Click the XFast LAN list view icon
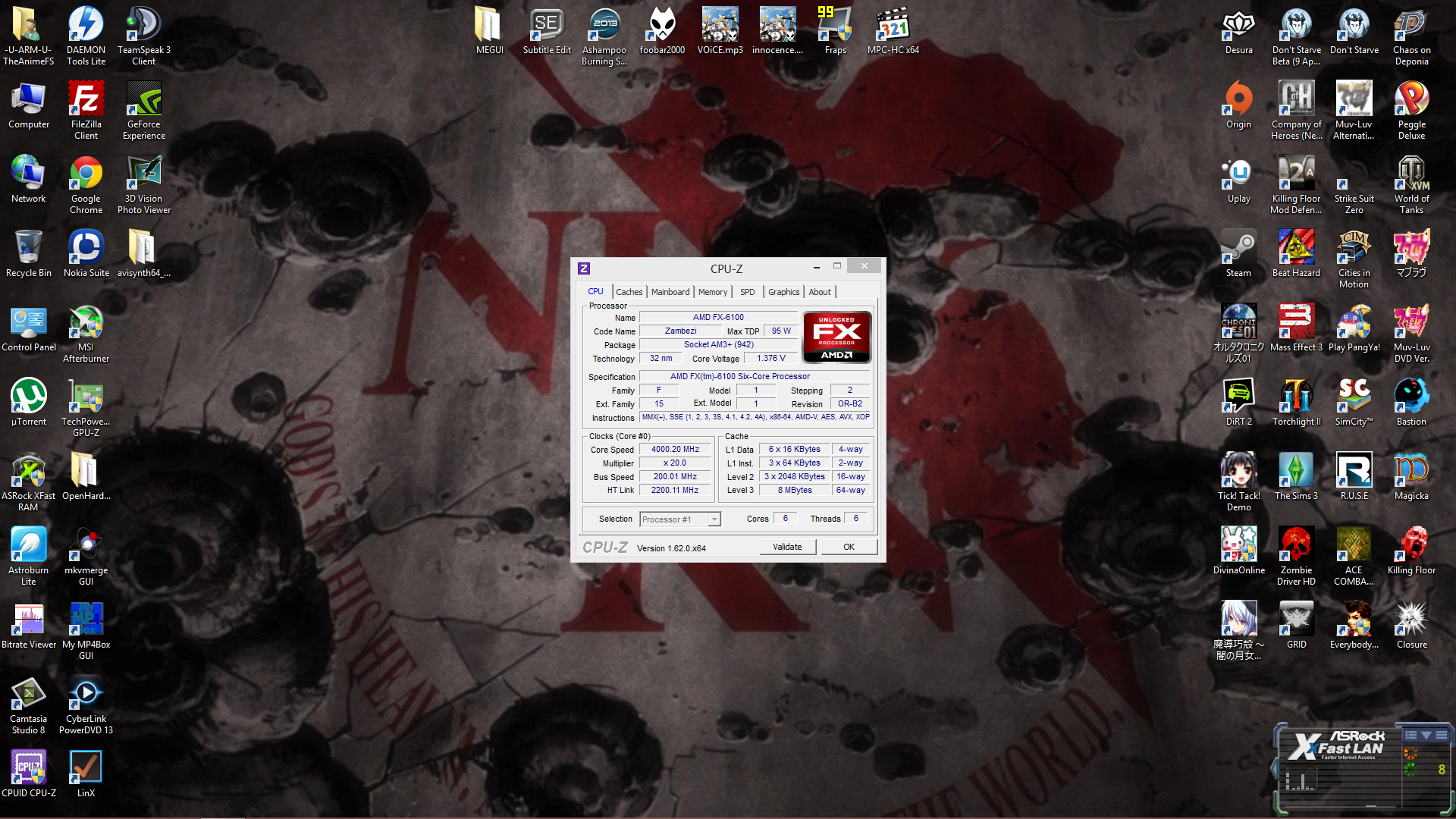This screenshot has height=819, width=1456. (1410, 735)
